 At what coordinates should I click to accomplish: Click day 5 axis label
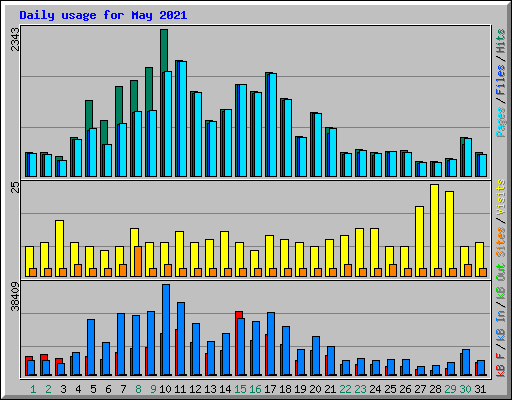point(93,389)
